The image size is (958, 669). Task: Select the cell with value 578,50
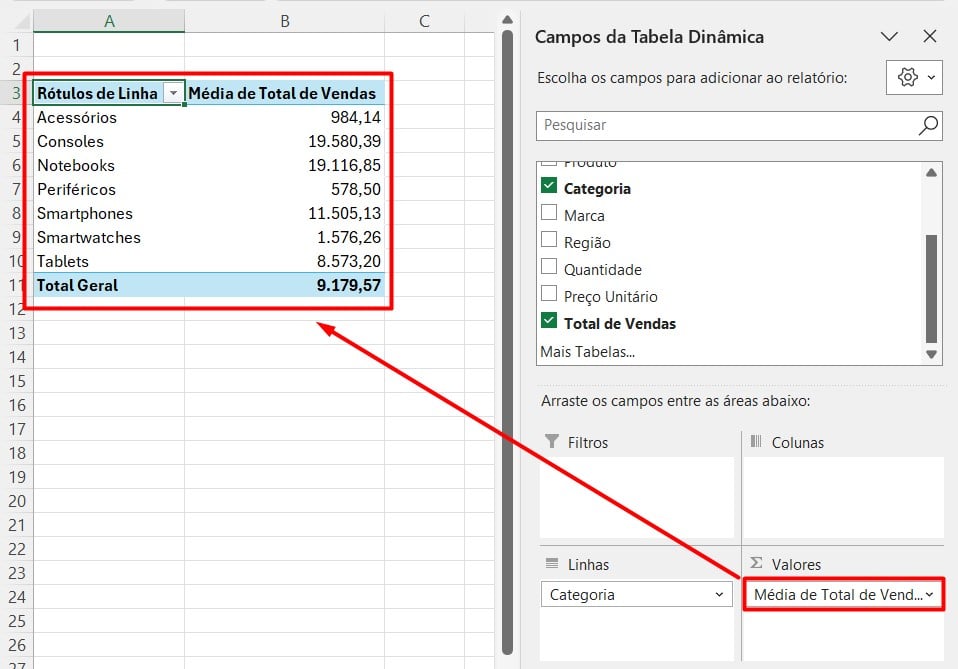pos(285,189)
